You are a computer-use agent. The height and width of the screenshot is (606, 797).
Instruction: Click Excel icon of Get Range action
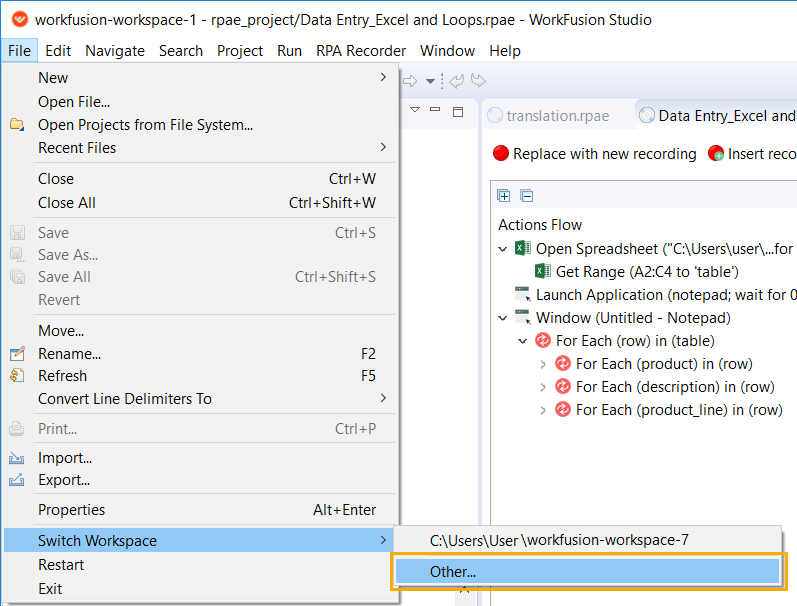[x=542, y=271]
